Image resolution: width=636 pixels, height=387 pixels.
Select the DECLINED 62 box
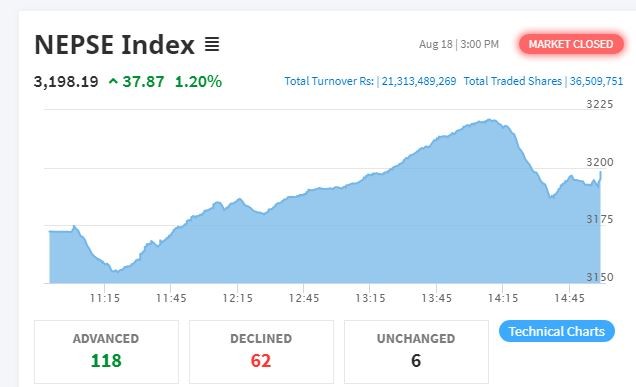[x=261, y=352]
